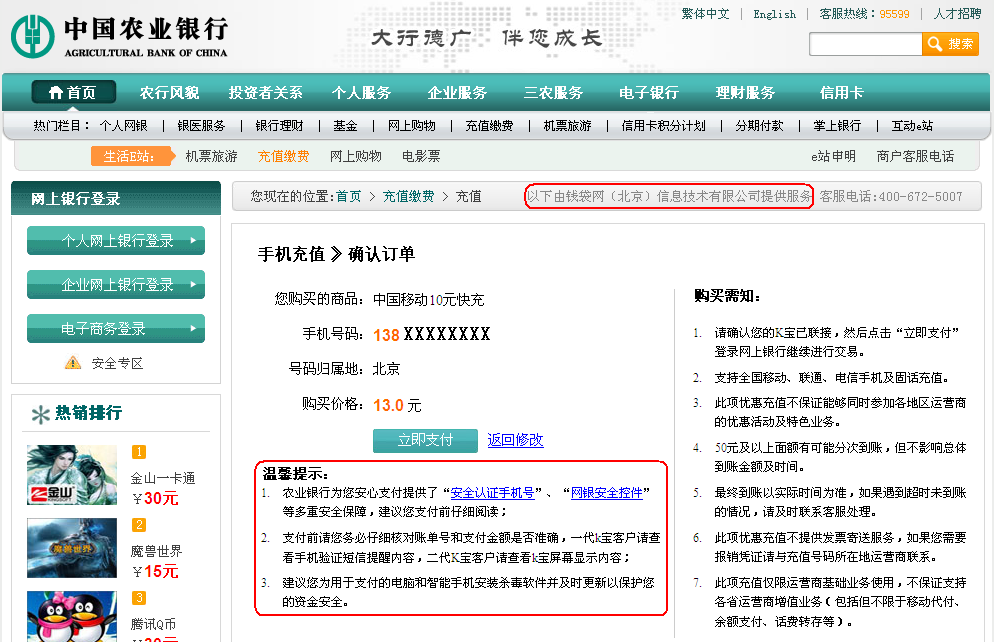
Task: Open the 安全专区 link
Action: tap(117, 363)
